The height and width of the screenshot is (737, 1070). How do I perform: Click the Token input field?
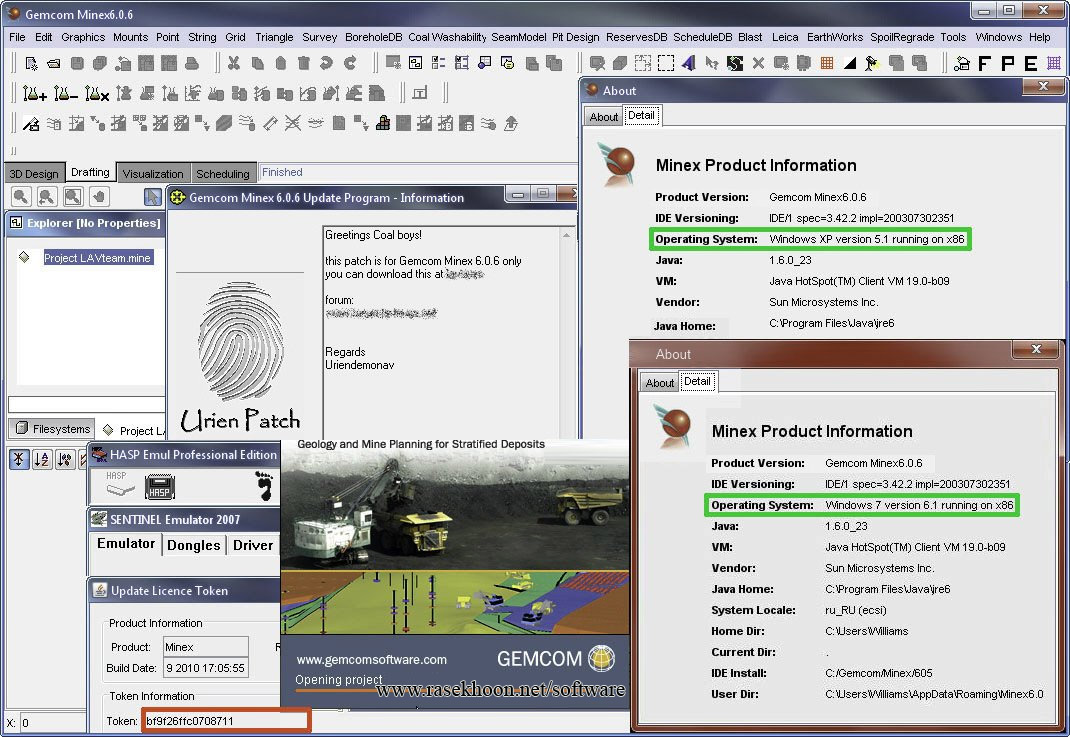226,721
